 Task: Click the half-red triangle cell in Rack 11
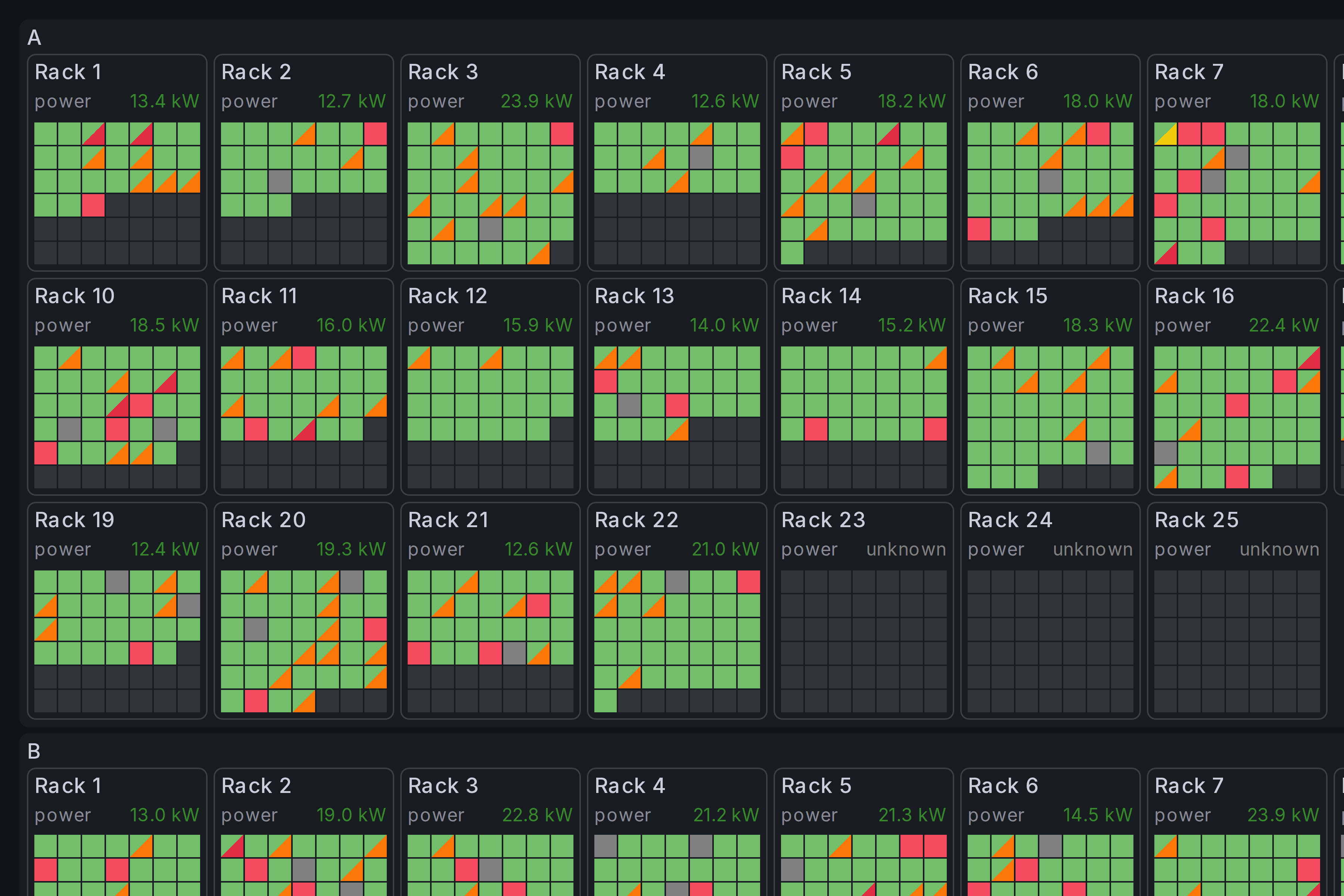(304, 429)
